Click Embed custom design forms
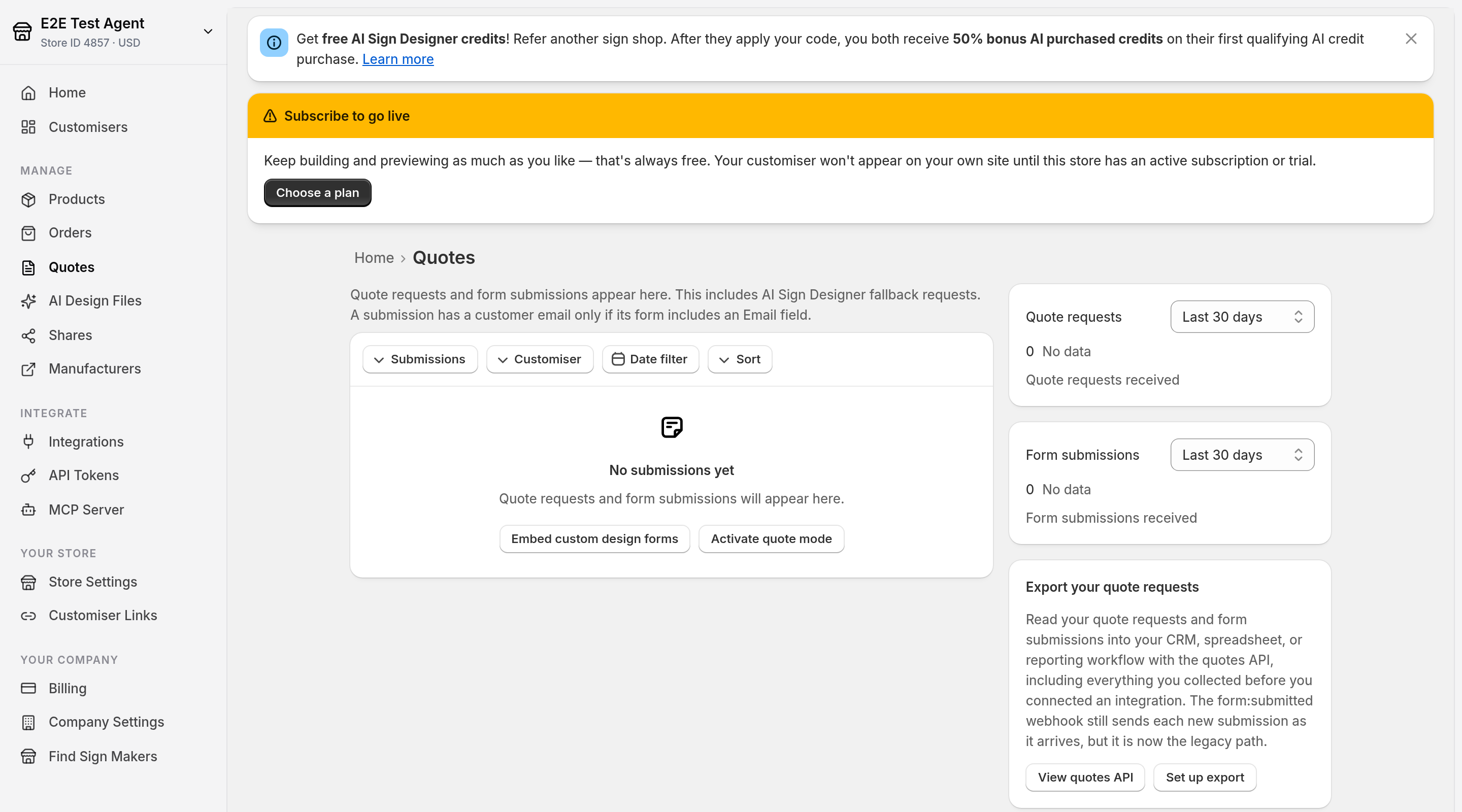1462x812 pixels. click(x=595, y=539)
